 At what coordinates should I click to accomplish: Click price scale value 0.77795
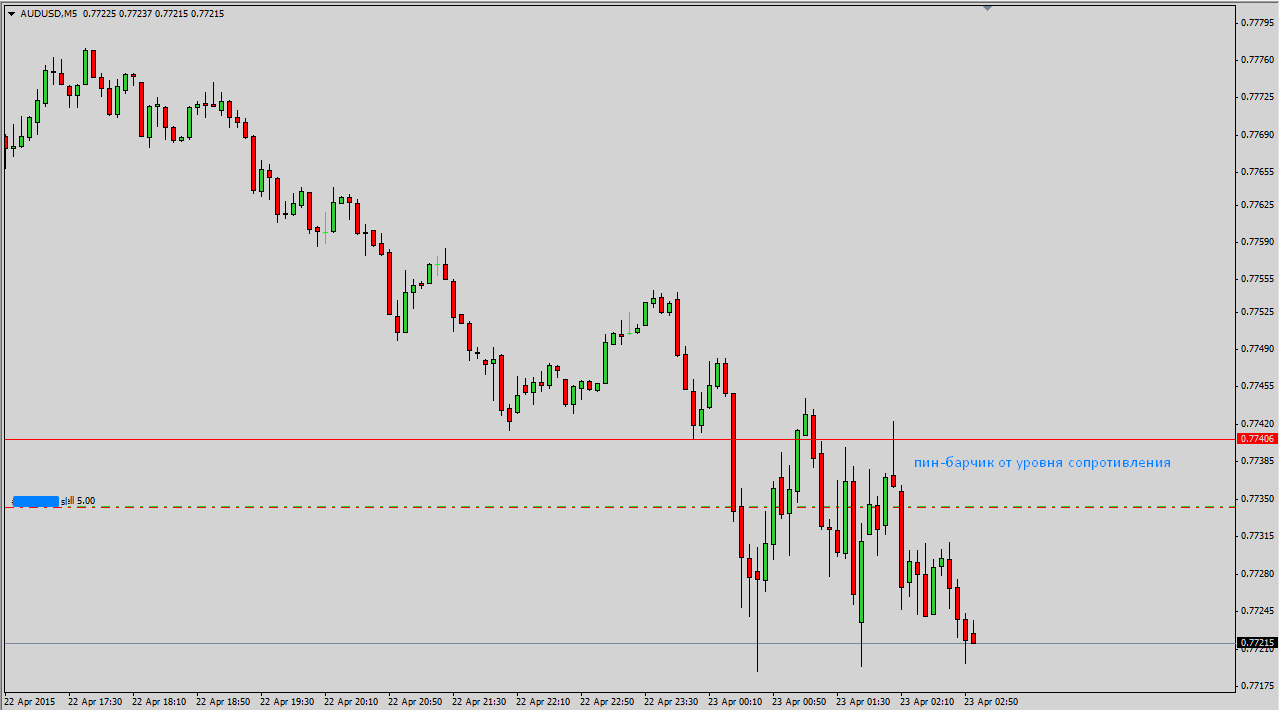pos(1257,22)
